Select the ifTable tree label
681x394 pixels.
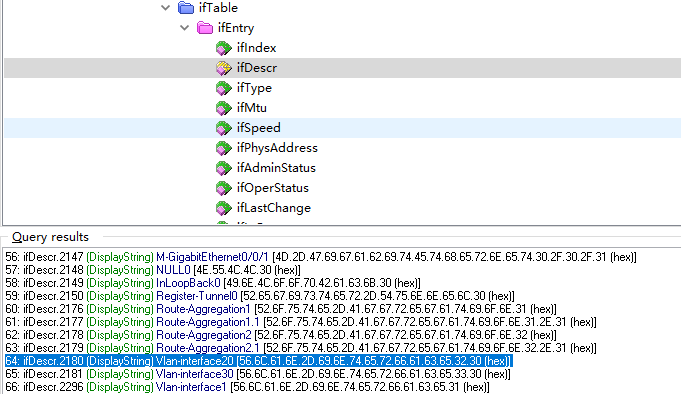coord(218,8)
